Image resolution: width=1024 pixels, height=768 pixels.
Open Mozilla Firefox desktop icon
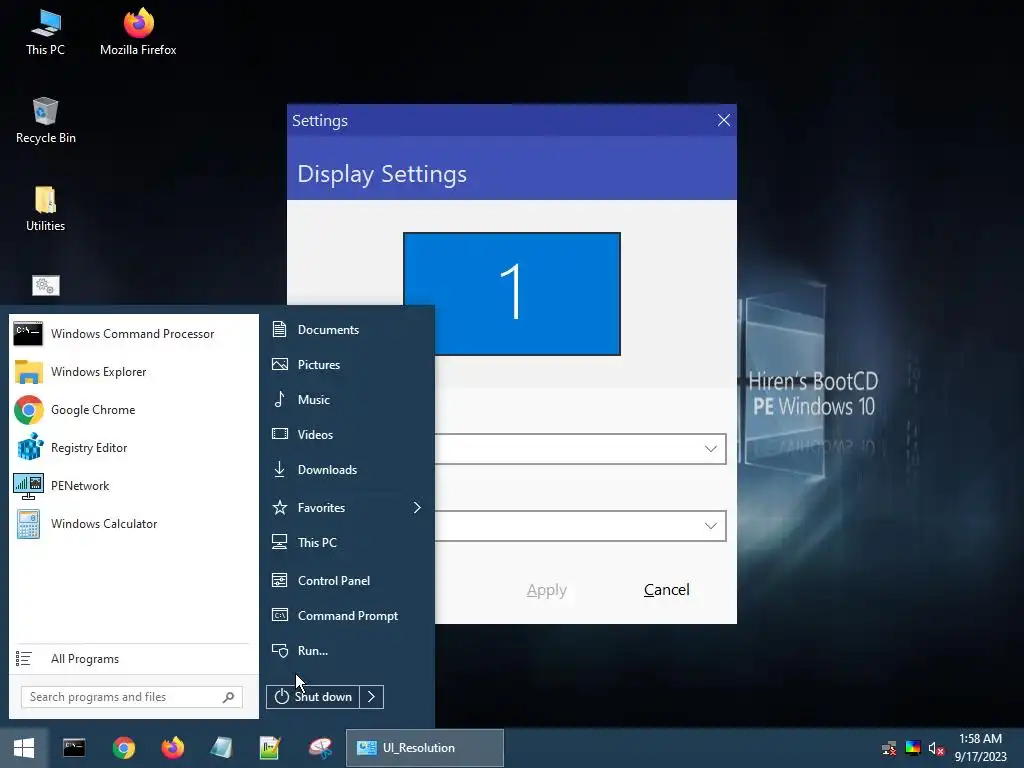(138, 32)
